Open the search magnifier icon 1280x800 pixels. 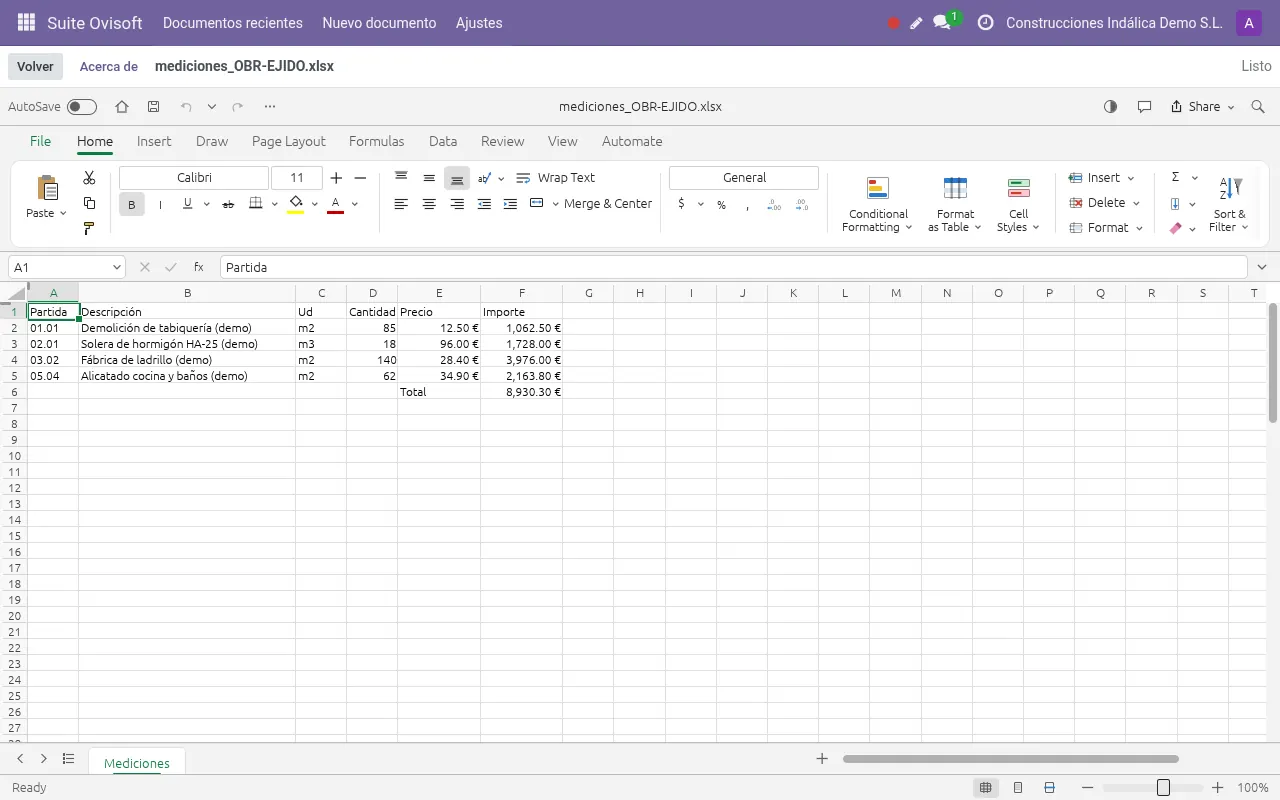click(1258, 106)
